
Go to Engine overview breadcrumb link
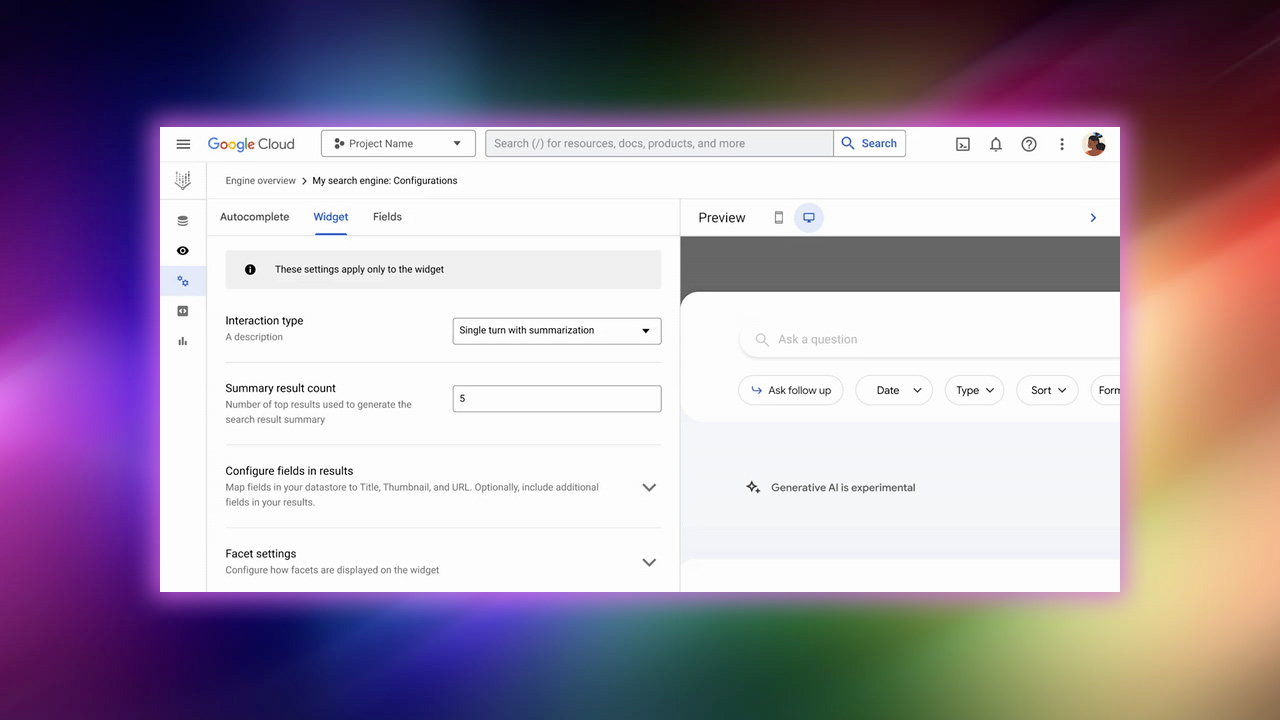click(x=260, y=181)
